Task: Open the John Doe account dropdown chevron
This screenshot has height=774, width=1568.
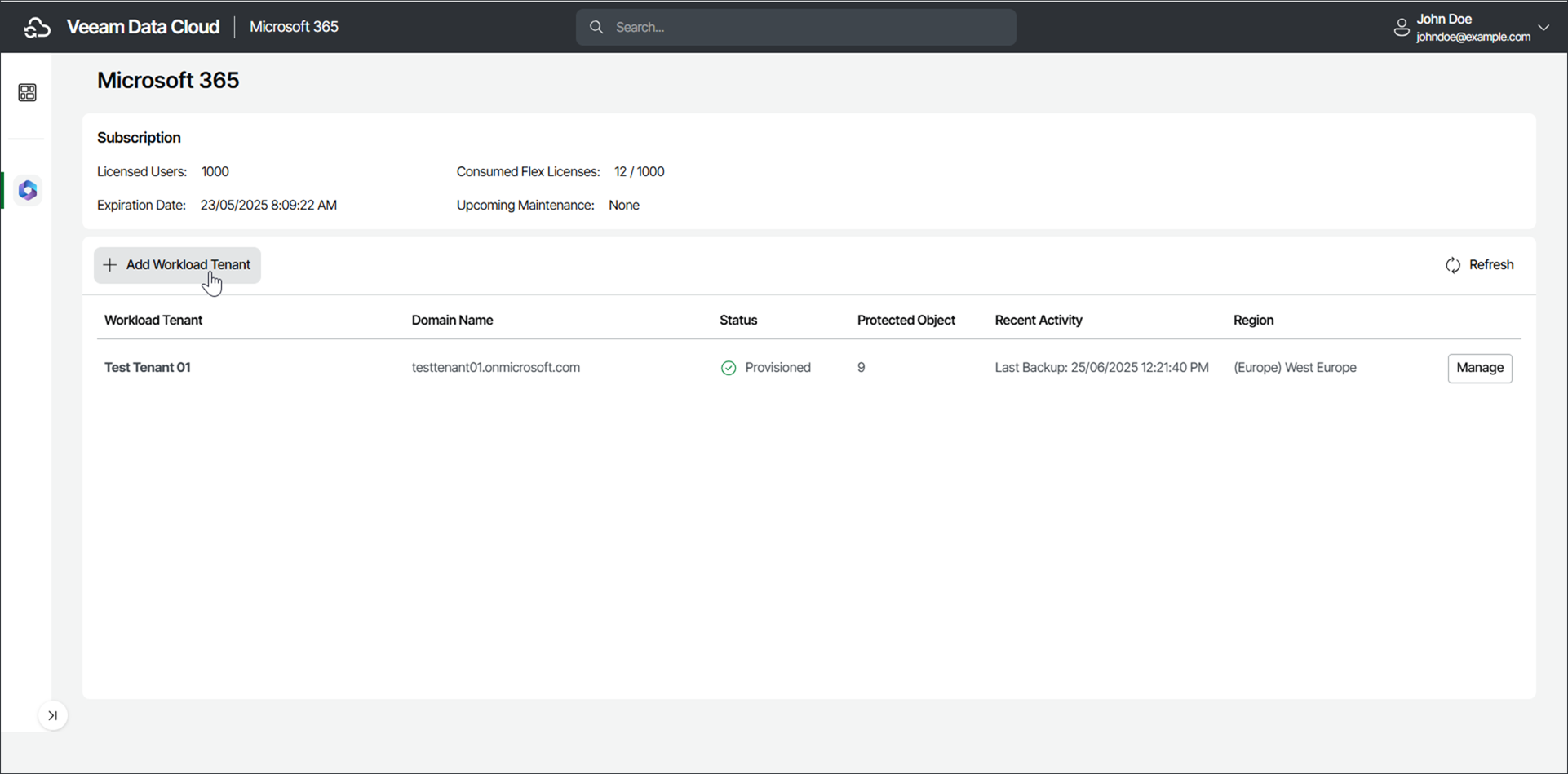Action: (x=1544, y=27)
